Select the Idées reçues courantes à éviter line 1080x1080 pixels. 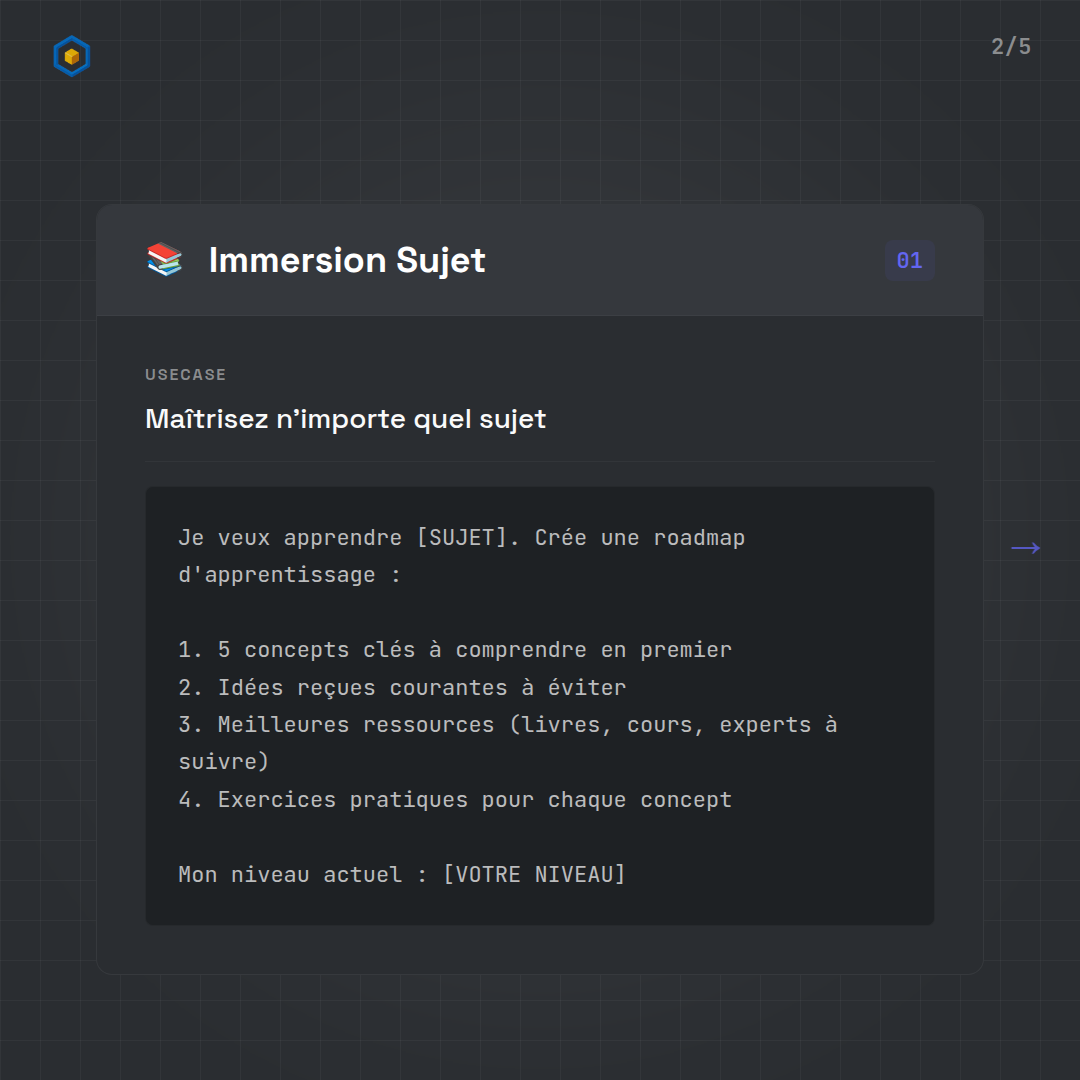pyautogui.click(x=402, y=688)
